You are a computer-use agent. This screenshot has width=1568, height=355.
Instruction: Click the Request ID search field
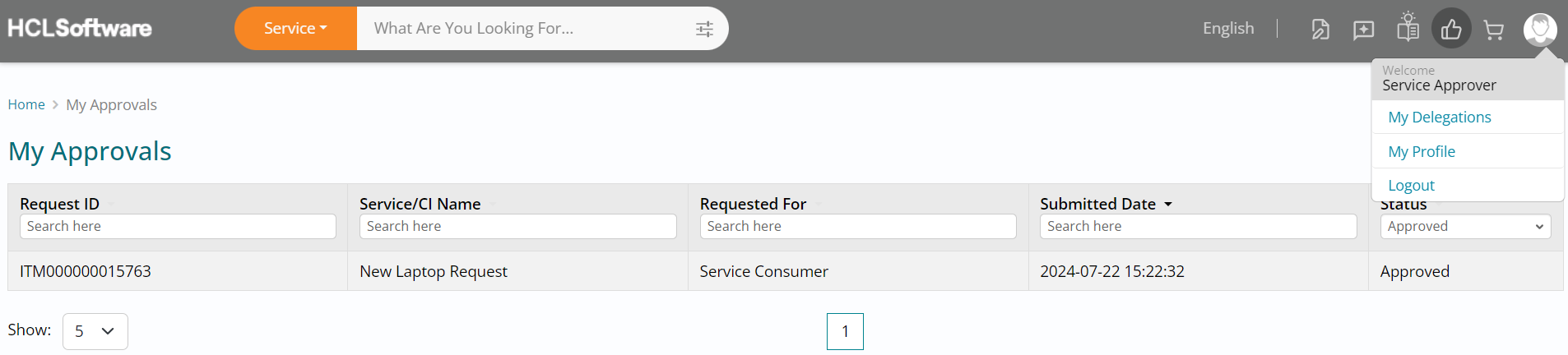178,227
